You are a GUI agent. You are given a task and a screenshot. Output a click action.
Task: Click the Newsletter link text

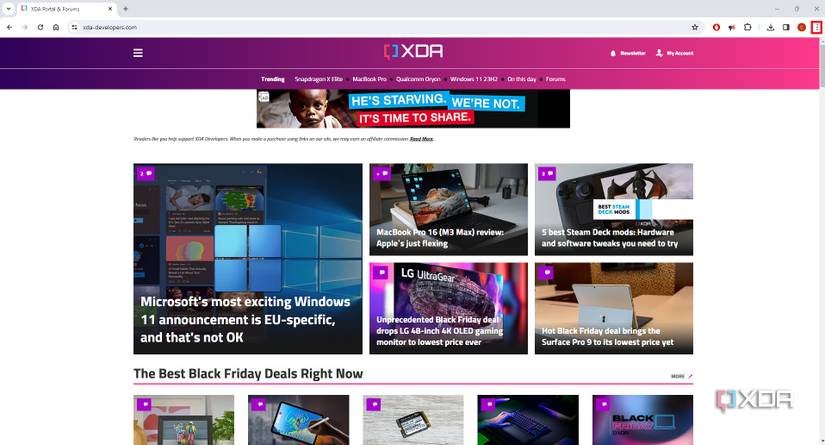click(632, 53)
